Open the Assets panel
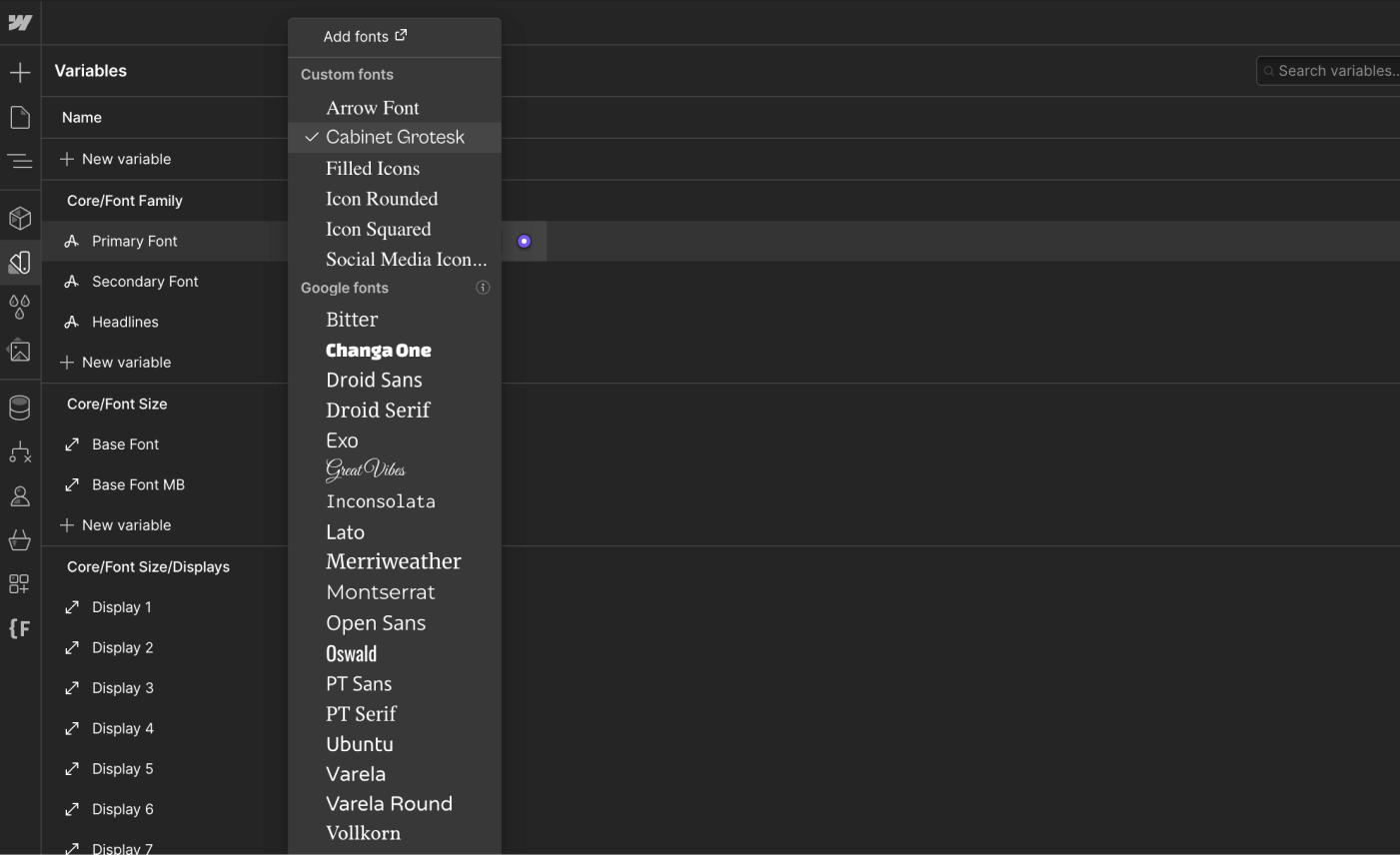 coord(20,352)
